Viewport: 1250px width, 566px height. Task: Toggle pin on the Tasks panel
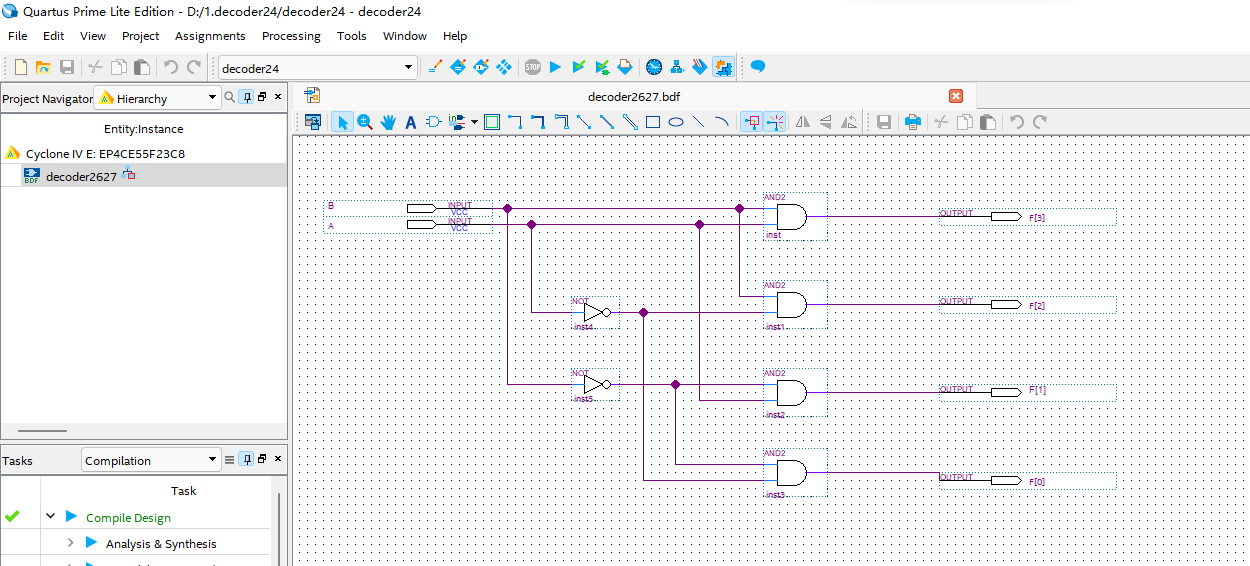click(x=246, y=460)
